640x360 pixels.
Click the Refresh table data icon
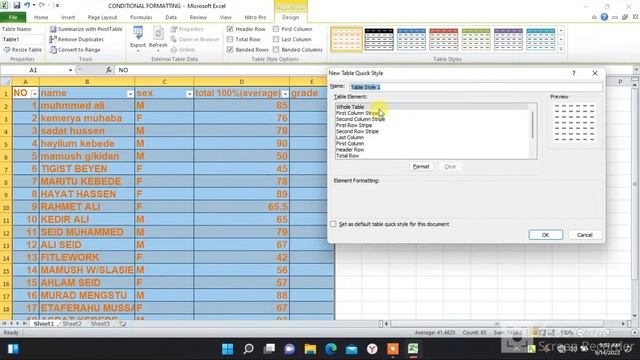(x=158, y=38)
